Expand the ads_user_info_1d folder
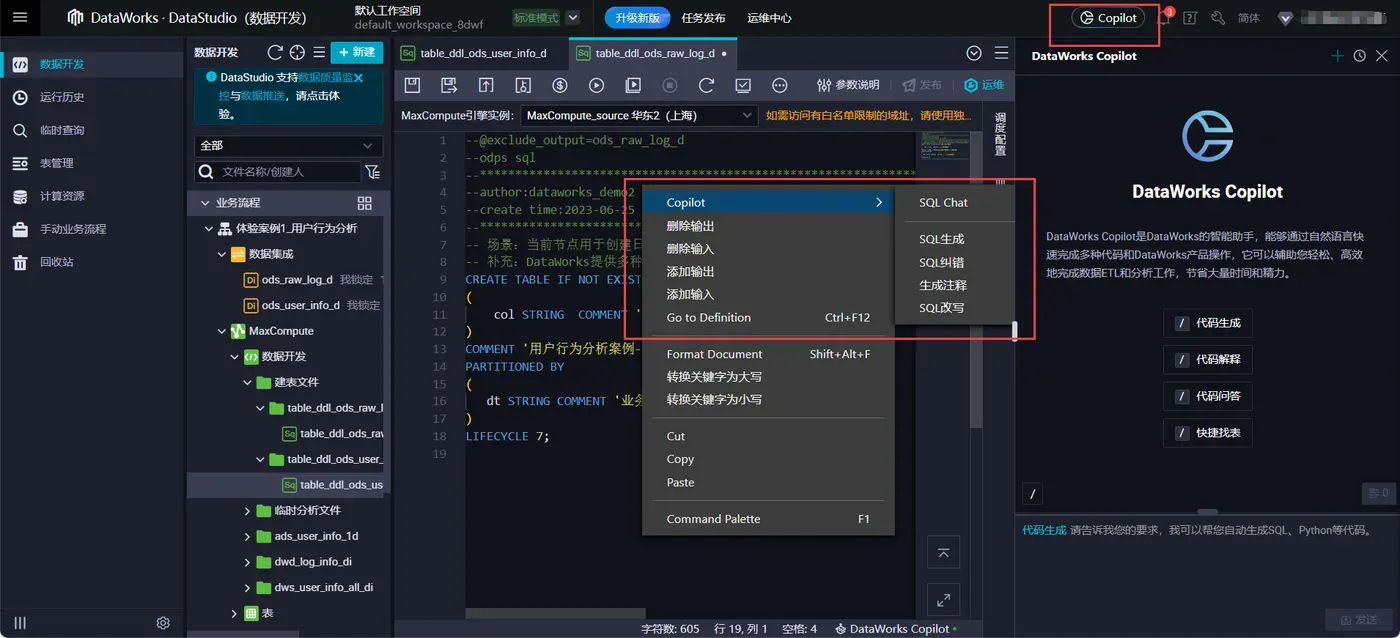1400x638 pixels. (x=248, y=536)
